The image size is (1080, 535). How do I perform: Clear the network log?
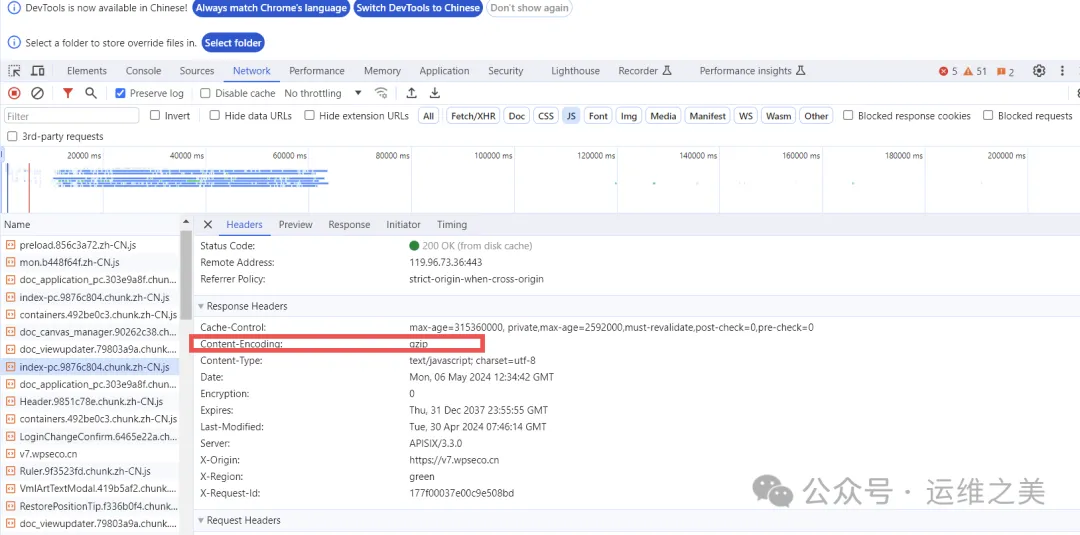37,93
